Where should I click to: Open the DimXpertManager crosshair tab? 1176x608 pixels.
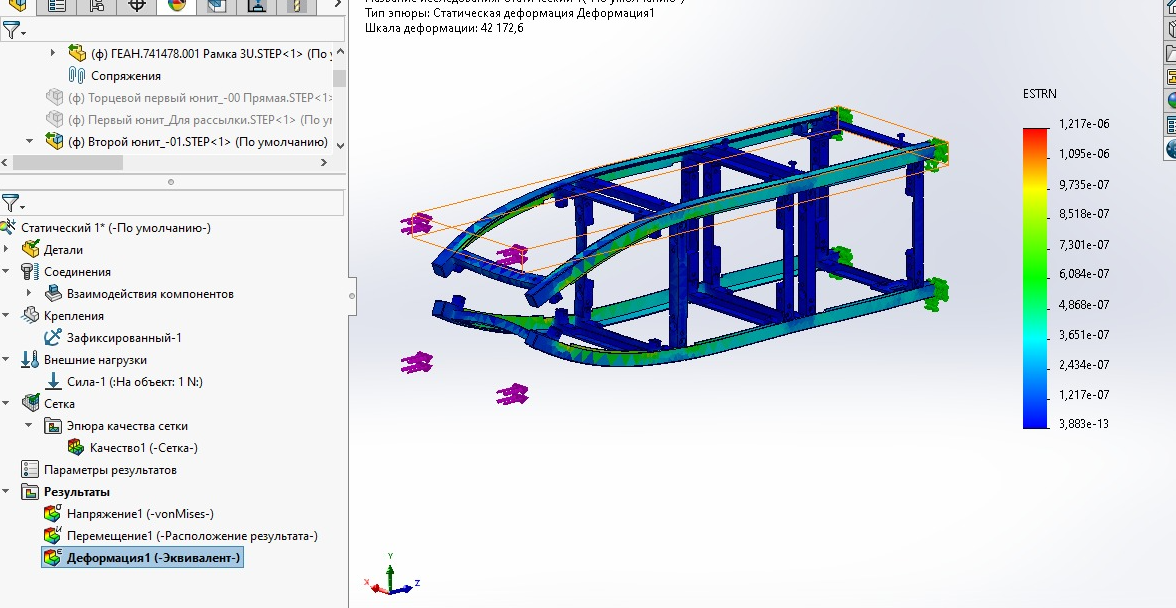click(136, 6)
